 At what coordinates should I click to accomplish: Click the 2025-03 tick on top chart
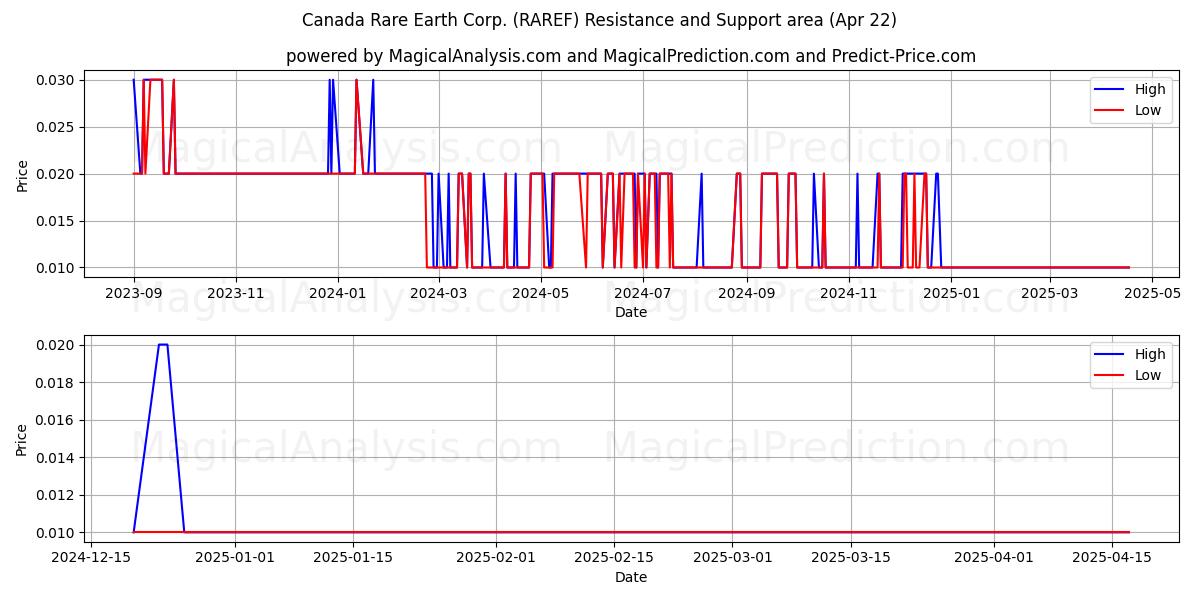(1050, 293)
